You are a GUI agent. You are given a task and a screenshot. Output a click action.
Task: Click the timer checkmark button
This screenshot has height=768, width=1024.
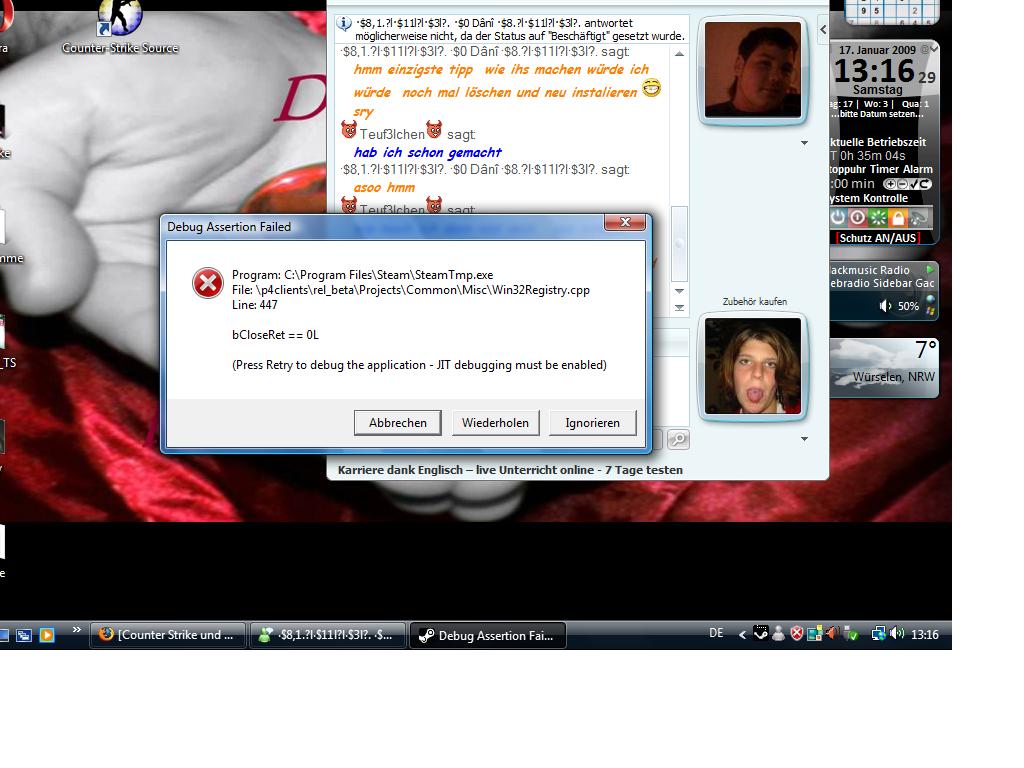pos(914,184)
